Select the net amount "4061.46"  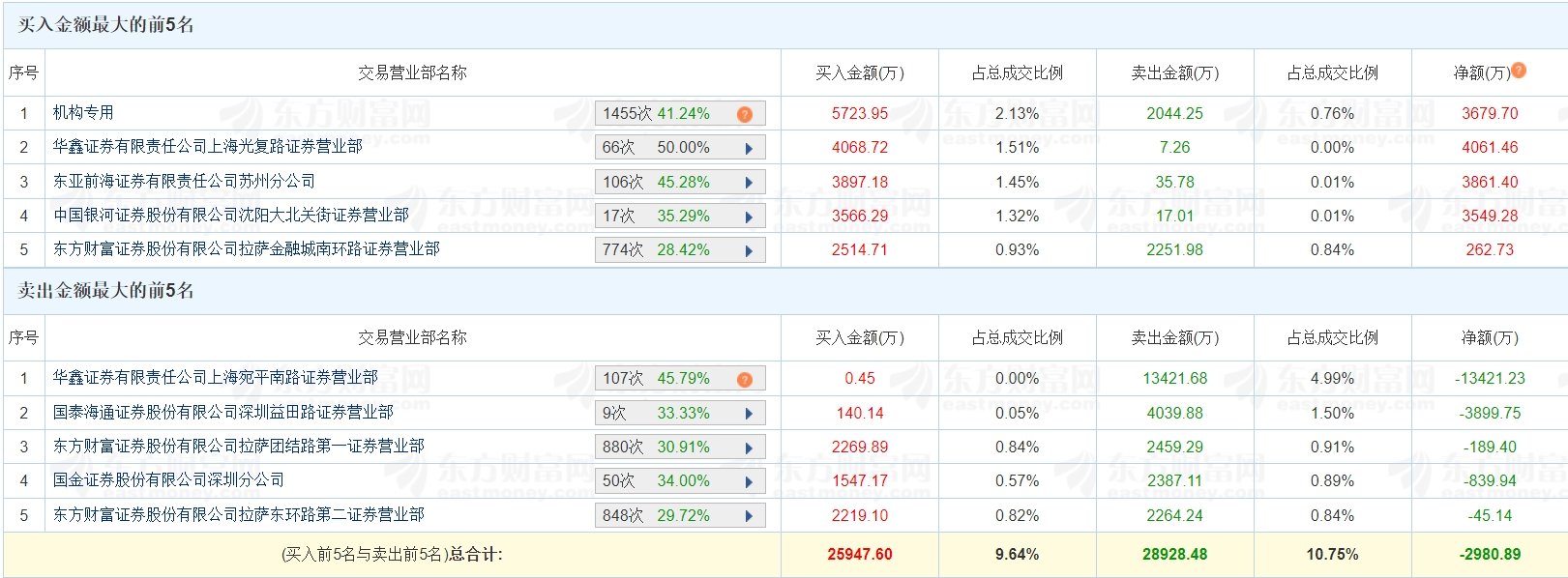coord(1491,148)
